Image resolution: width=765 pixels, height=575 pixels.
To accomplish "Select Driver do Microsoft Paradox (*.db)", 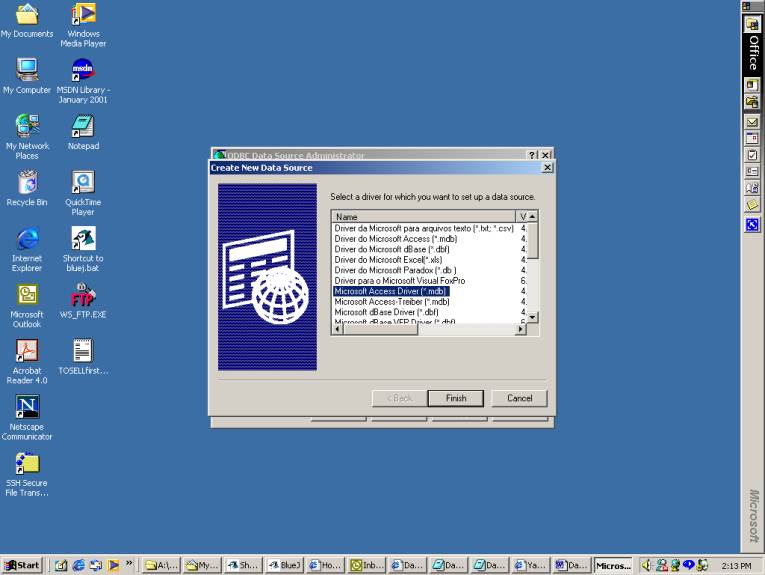I will pyautogui.click(x=395, y=270).
